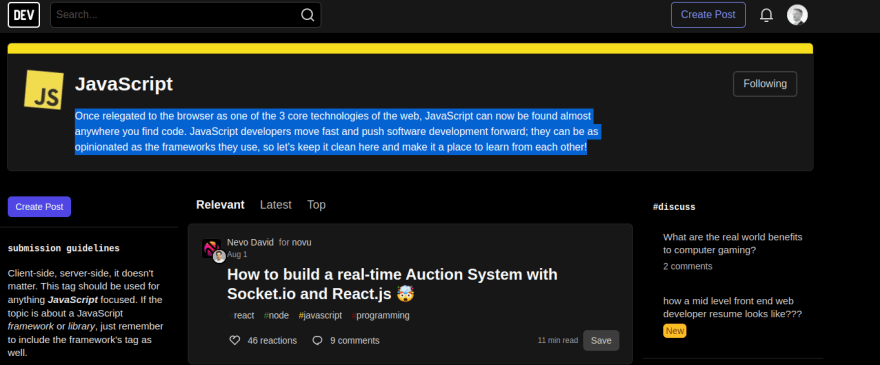Click the 11 min read label
The image size is (880, 365).
coord(557,340)
